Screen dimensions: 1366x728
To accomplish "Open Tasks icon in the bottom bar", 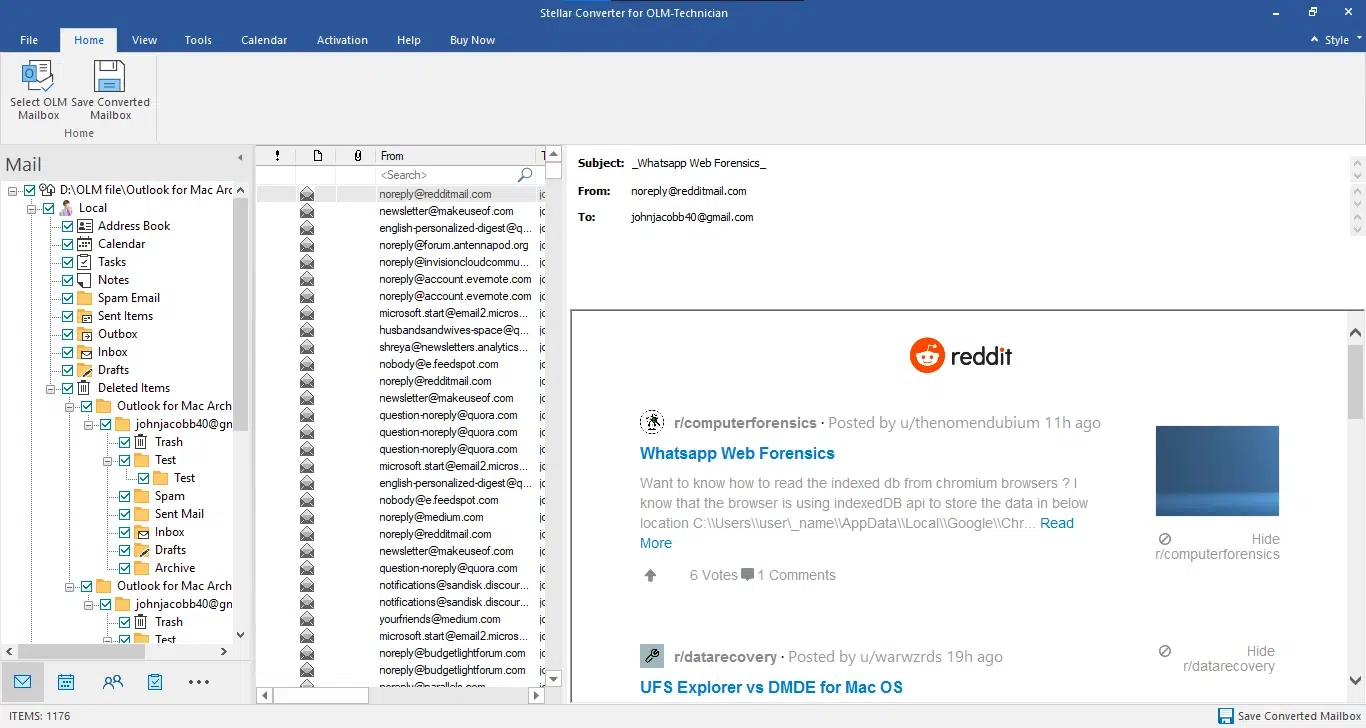I will [155, 682].
